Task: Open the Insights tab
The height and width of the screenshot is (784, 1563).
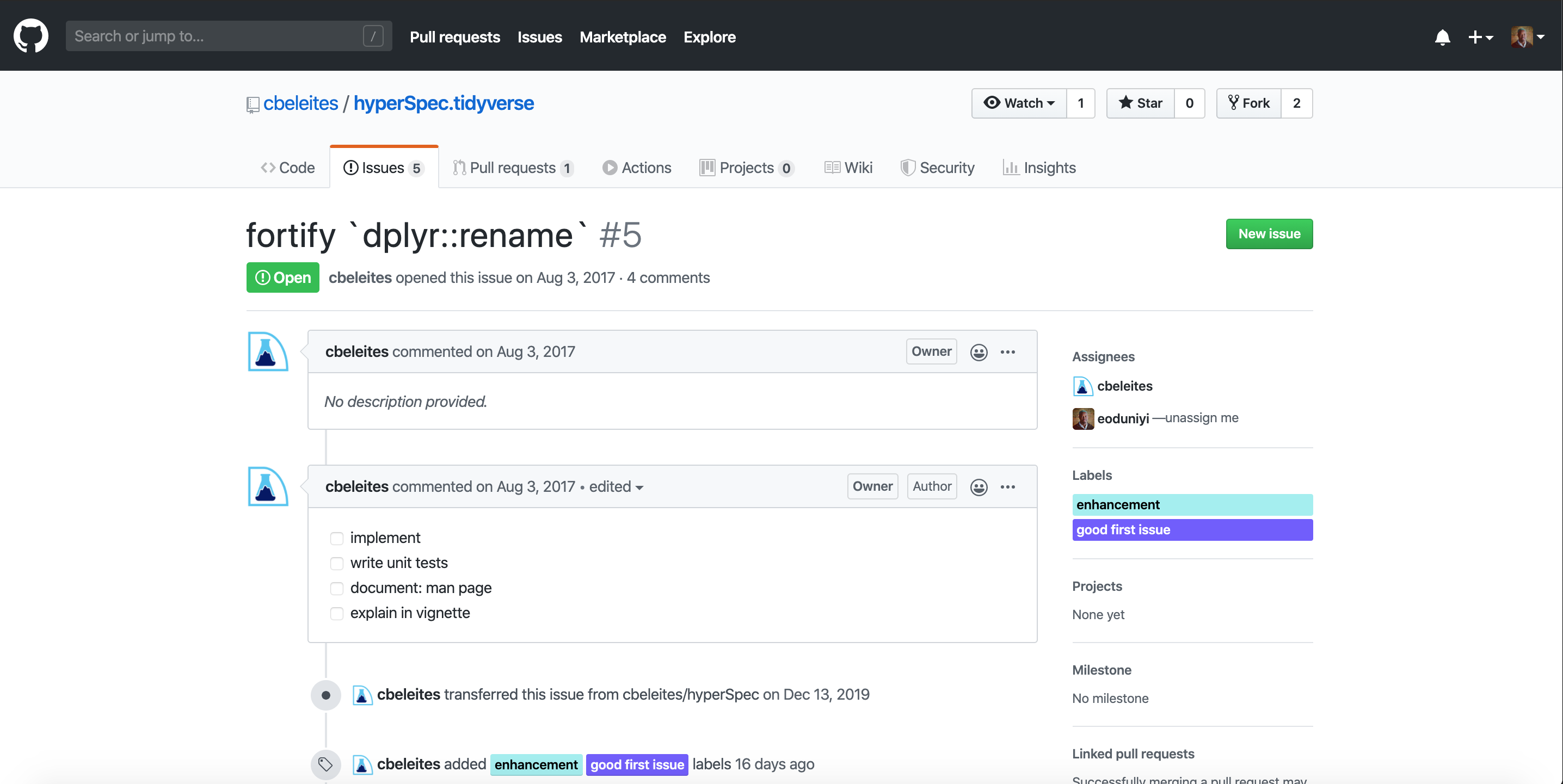Action: point(1039,168)
